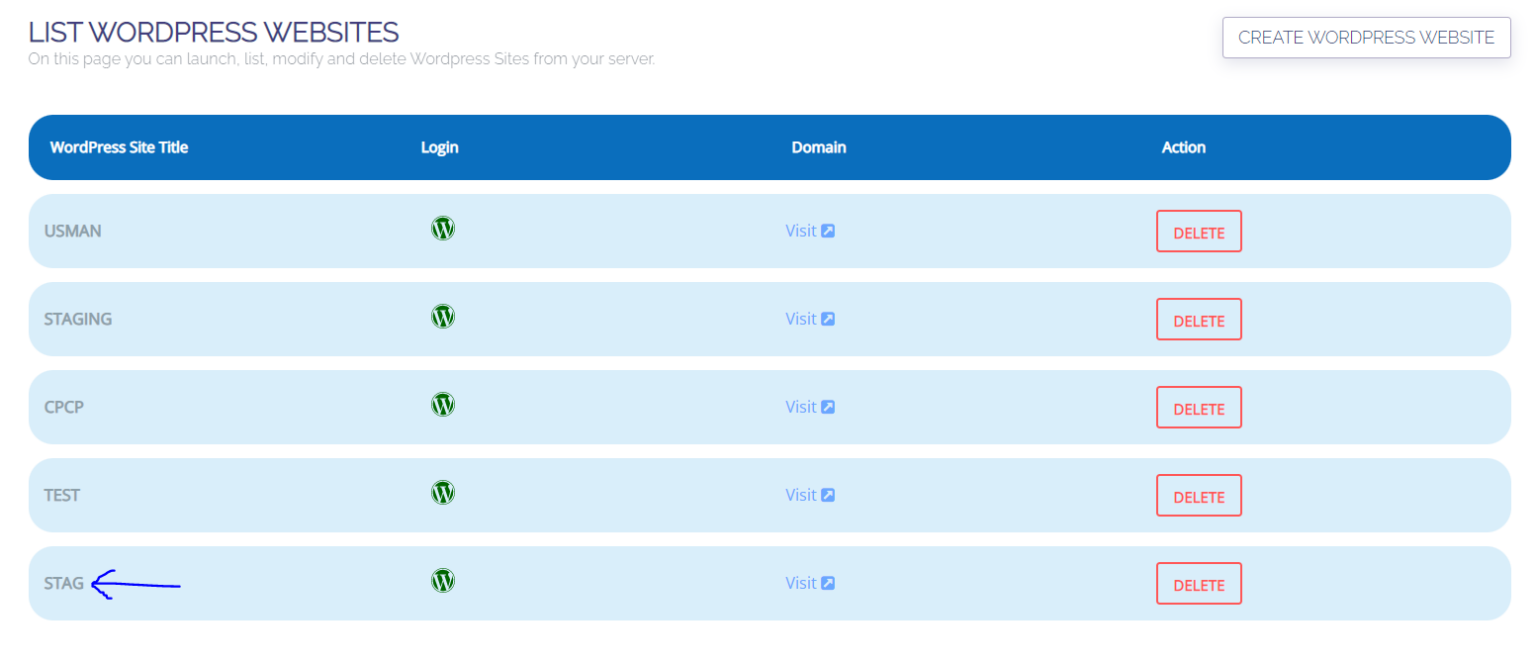Screen dimensions: 1536x663
Task: Delete the STAGING WordPress site
Action: [1198, 320]
